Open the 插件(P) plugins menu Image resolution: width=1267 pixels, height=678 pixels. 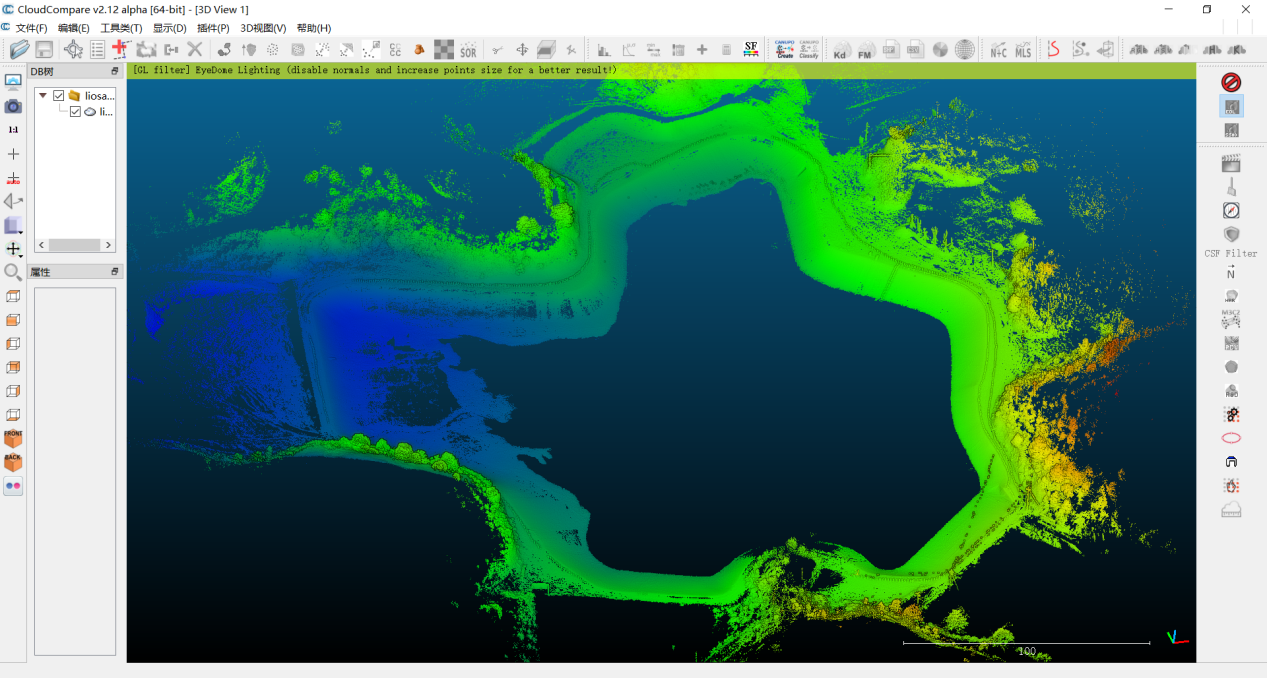(213, 28)
